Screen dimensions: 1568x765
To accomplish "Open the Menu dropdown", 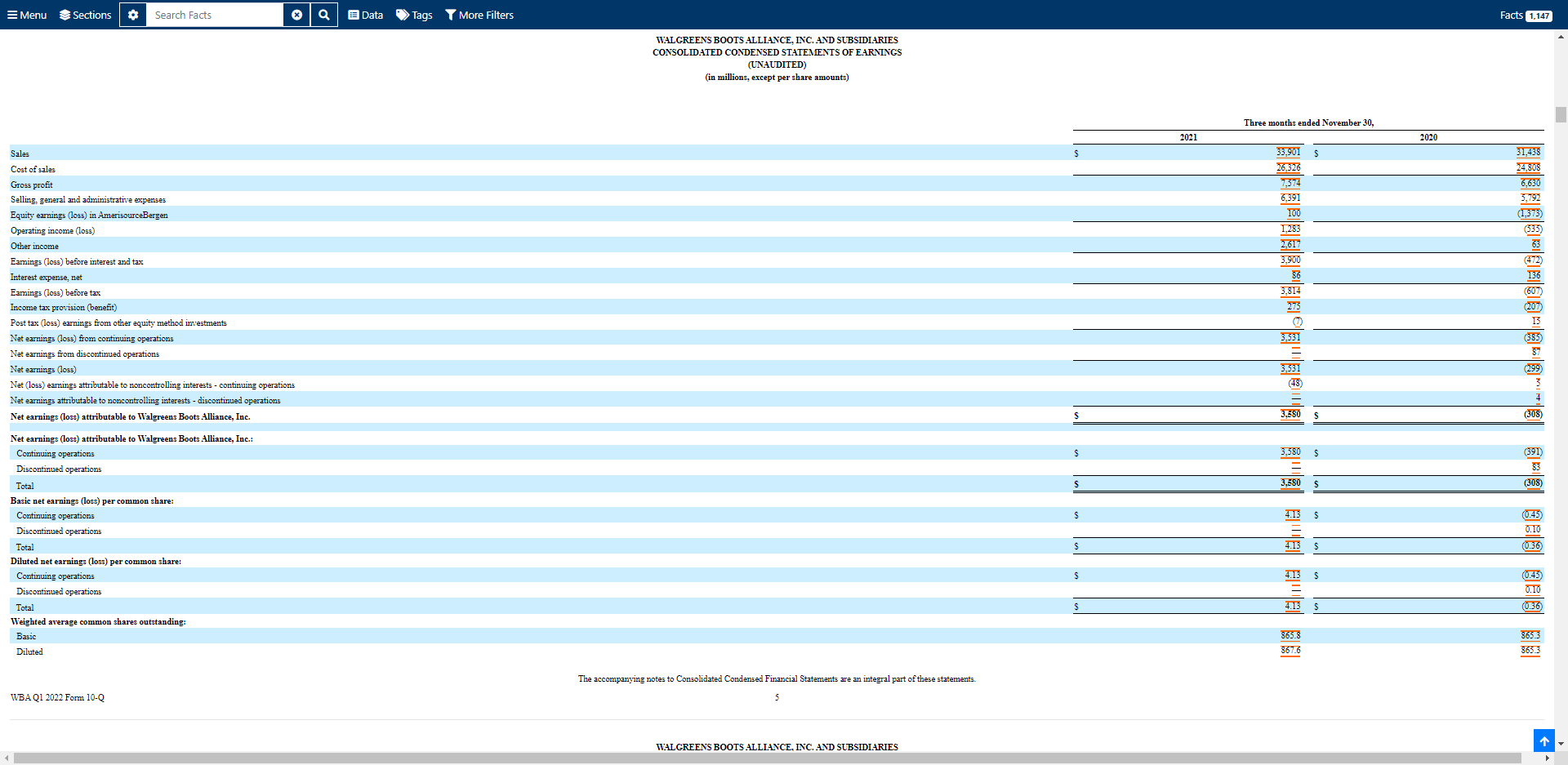I will [x=25, y=14].
